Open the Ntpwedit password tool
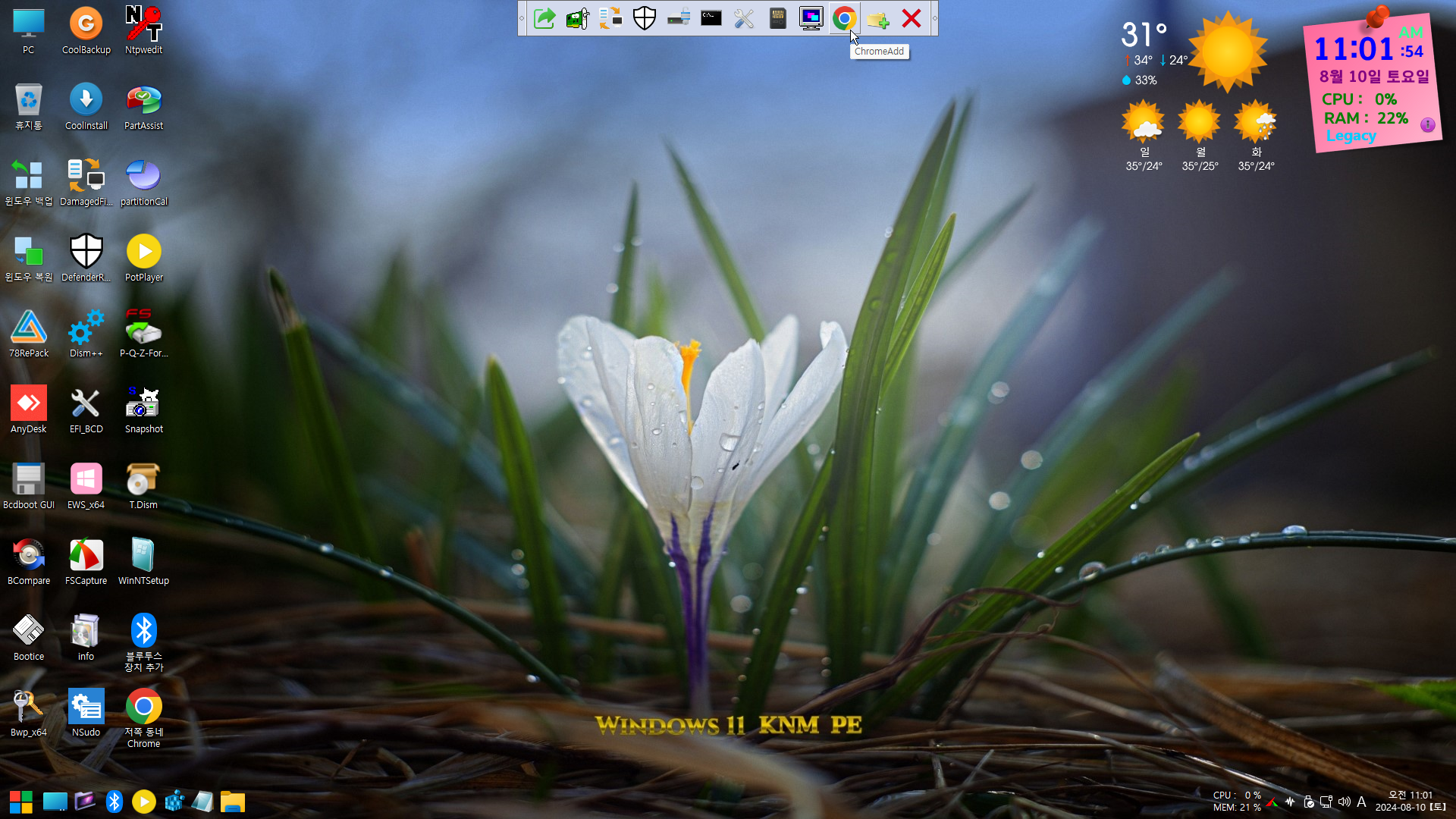Viewport: 1456px width, 819px height. tap(144, 30)
